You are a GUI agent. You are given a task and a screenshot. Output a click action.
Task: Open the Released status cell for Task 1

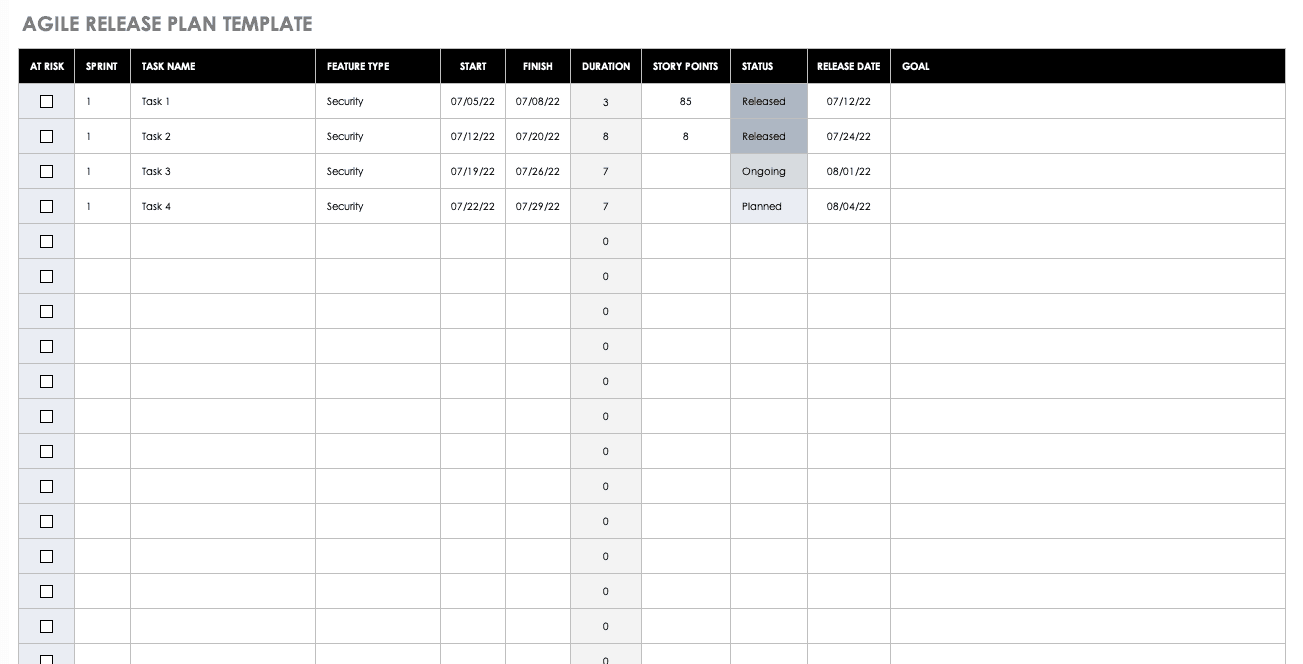click(768, 101)
